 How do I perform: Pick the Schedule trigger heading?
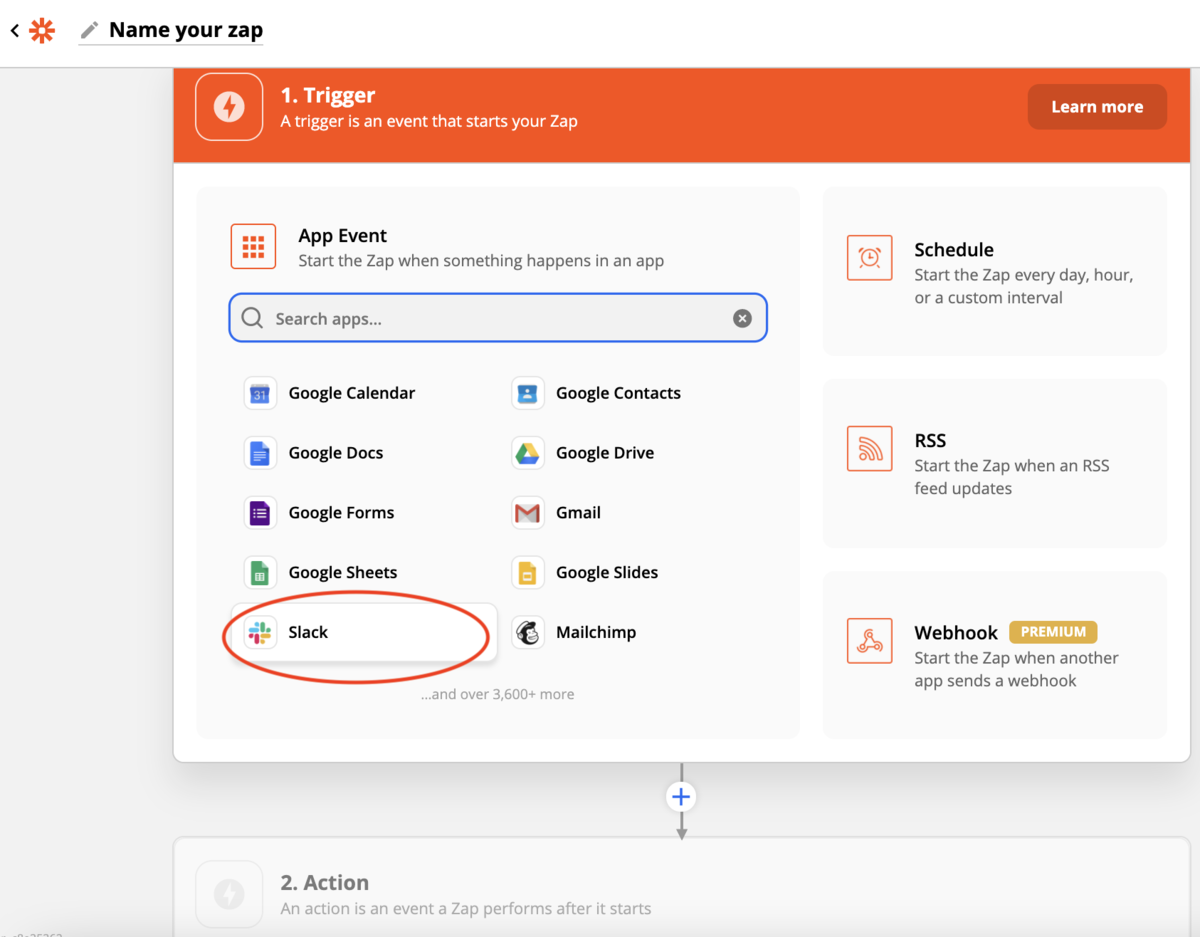click(954, 250)
